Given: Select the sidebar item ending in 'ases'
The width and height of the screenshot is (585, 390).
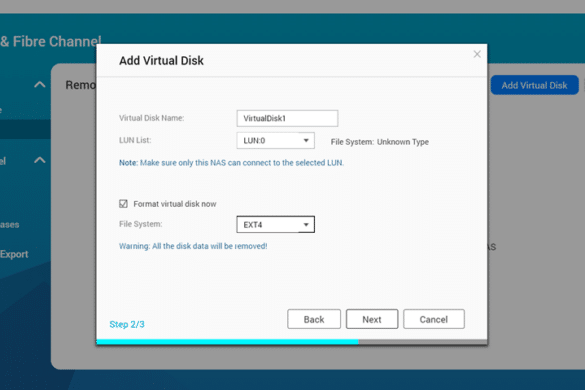Looking at the screenshot, I should (x=10, y=225).
